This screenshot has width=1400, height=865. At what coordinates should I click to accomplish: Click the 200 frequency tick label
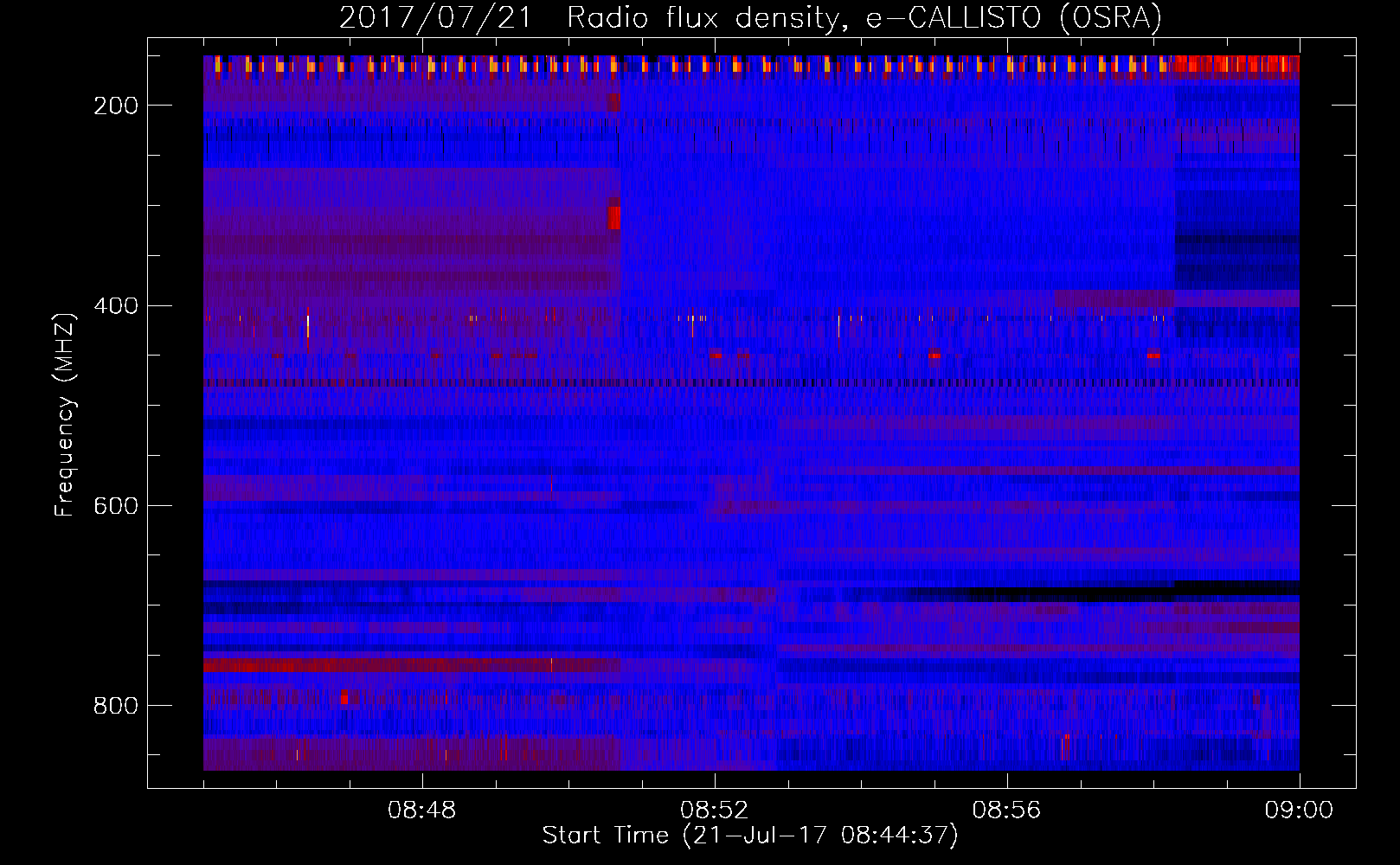[116, 106]
